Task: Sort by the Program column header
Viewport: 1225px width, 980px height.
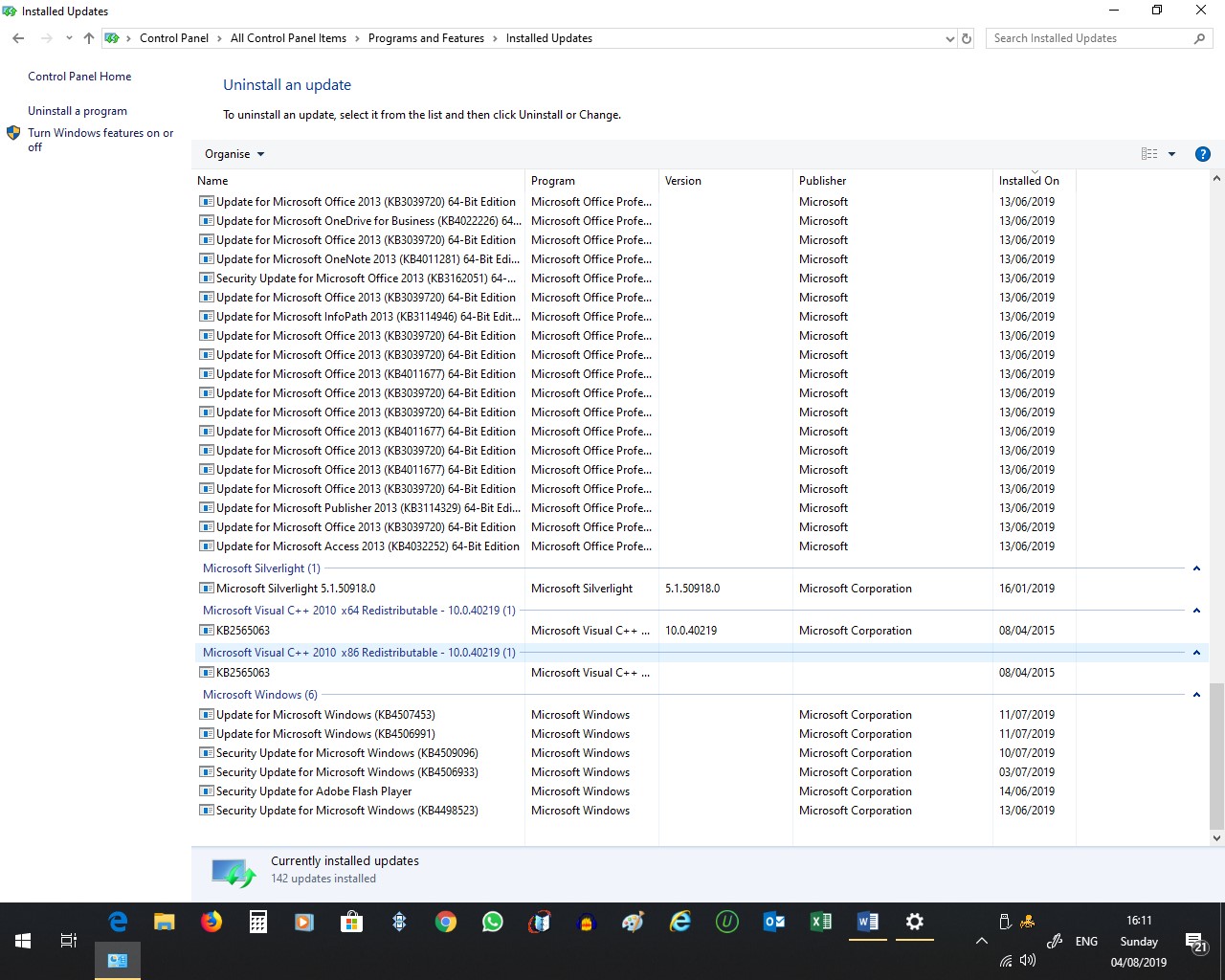Action: click(591, 181)
